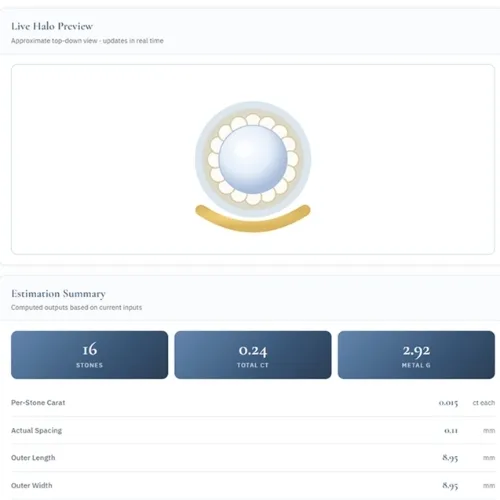Select the Per-Stone Carat row label

coord(38,403)
